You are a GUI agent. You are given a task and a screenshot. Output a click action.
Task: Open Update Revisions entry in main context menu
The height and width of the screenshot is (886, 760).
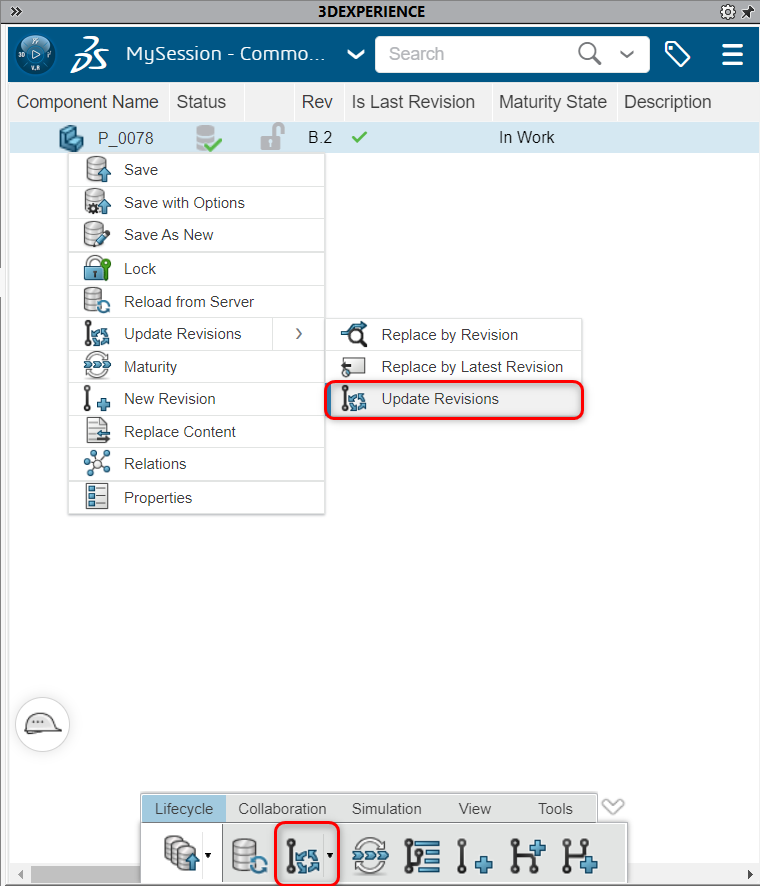(x=170, y=334)
